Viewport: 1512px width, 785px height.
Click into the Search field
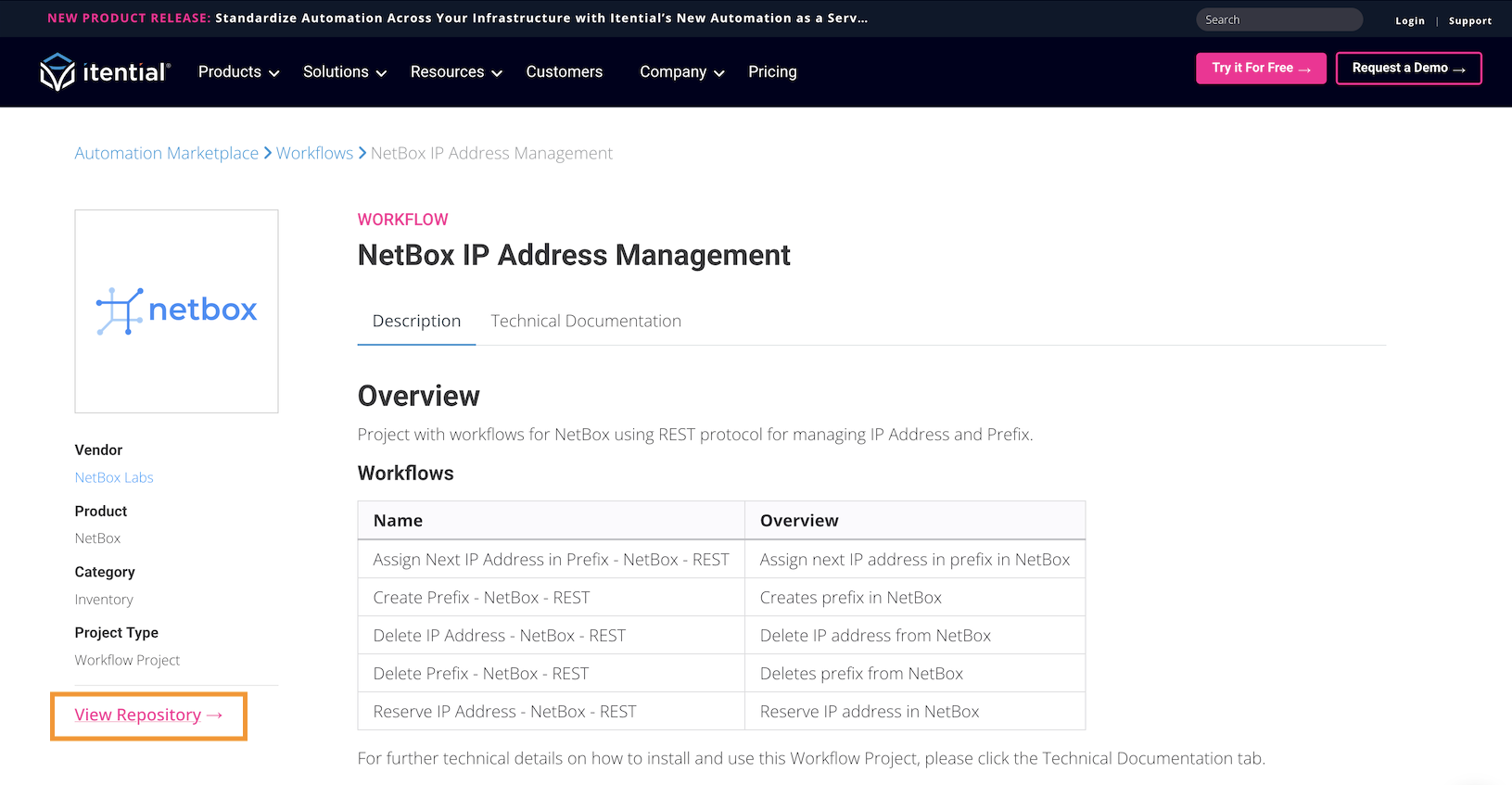pyautogui.click(x=1278, y=19)
